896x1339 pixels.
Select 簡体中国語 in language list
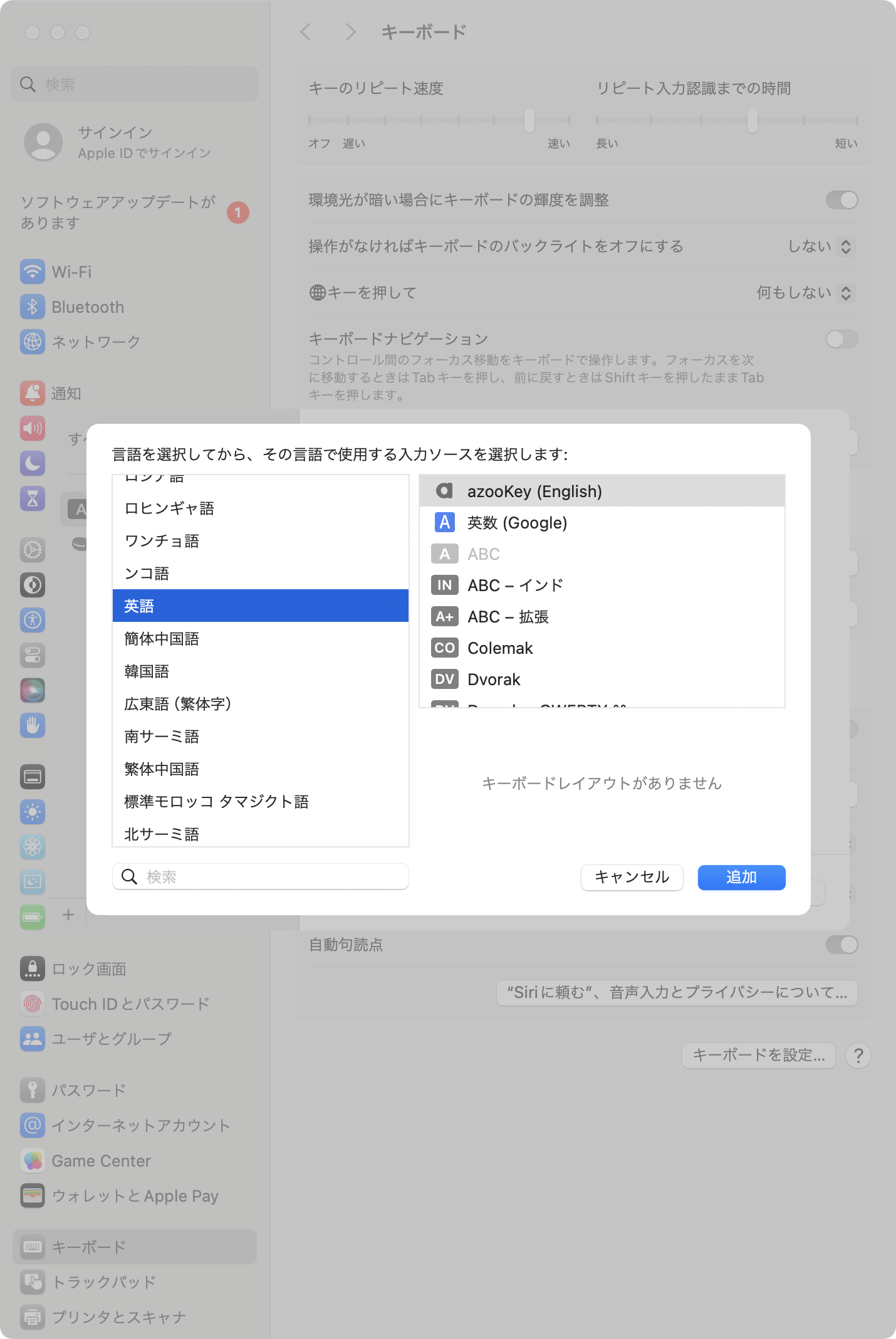click(x=261, y=639)
